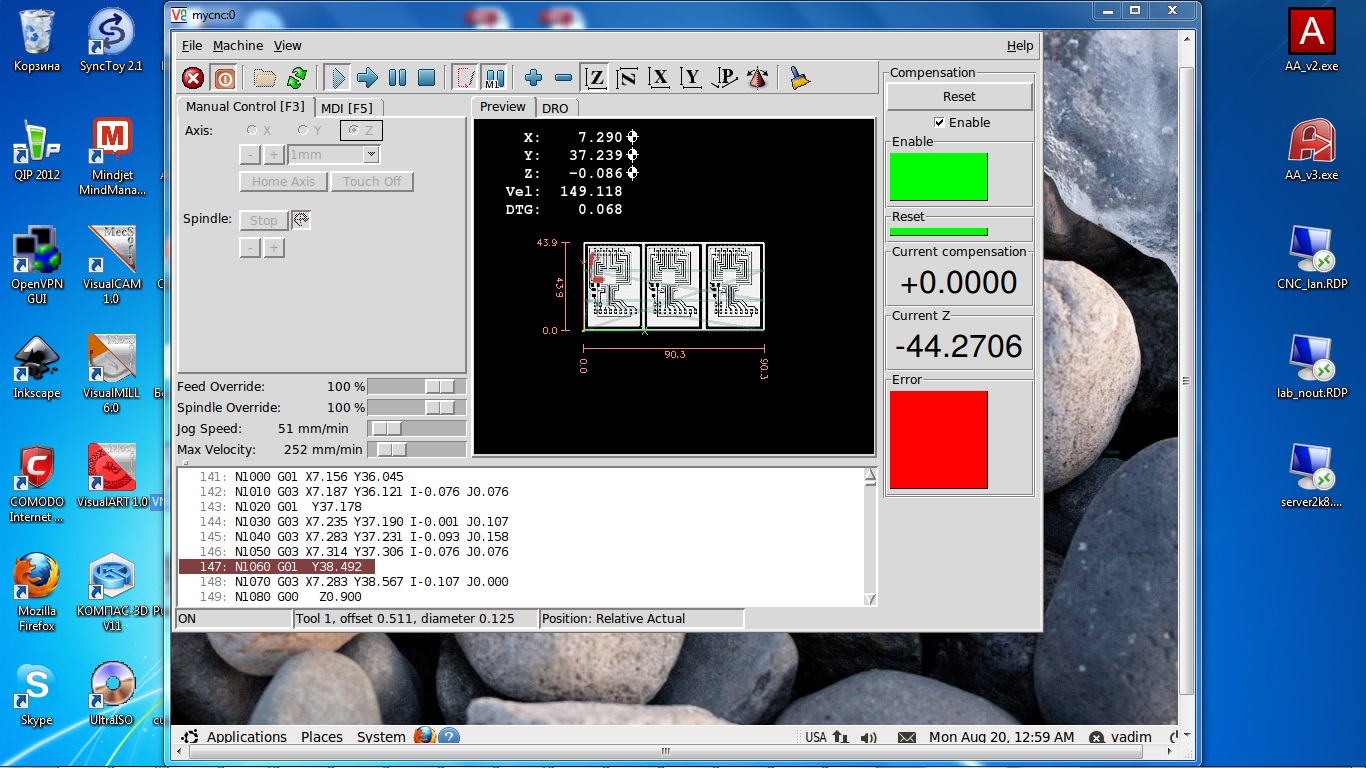This screenshot has height=768, width=1366.
Task: Click the compensation Reset button
Action: click(959, 97)
